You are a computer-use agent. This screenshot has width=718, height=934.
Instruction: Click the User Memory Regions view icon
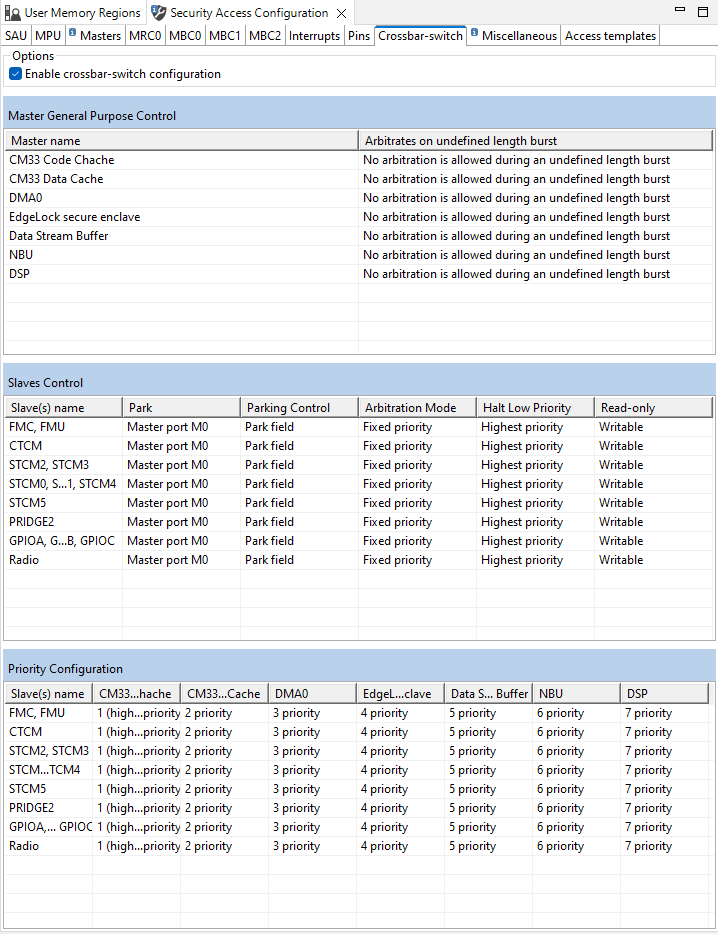coord(13,13)
